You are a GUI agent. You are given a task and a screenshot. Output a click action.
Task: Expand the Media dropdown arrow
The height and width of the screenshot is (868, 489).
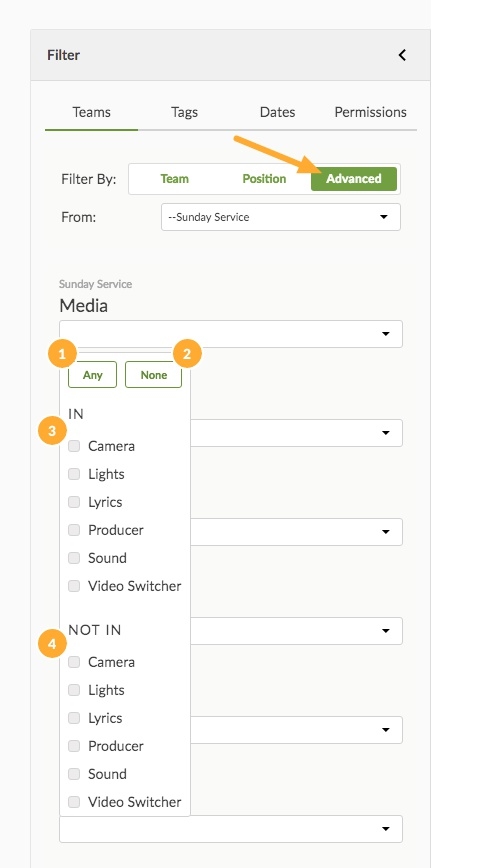coord(385,334)
